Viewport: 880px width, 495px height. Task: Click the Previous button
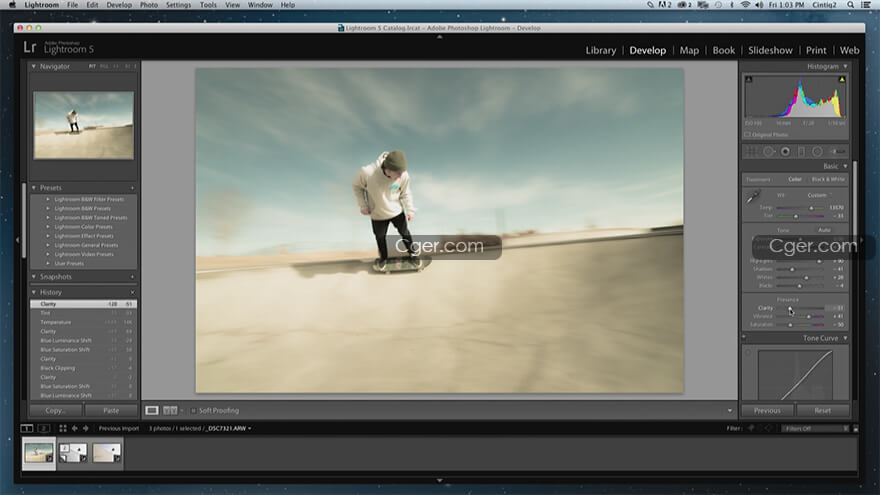pos(767,411)
